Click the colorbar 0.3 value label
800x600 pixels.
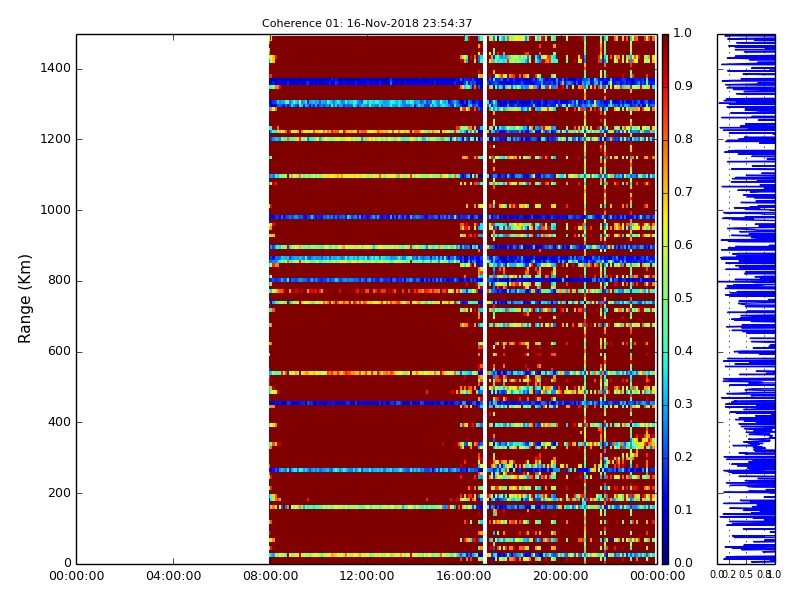click(683, 404)
